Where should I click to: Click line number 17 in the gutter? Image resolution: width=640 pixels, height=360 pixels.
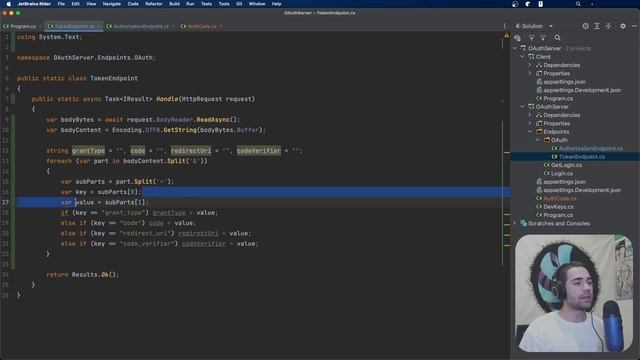tap(5, 202)
